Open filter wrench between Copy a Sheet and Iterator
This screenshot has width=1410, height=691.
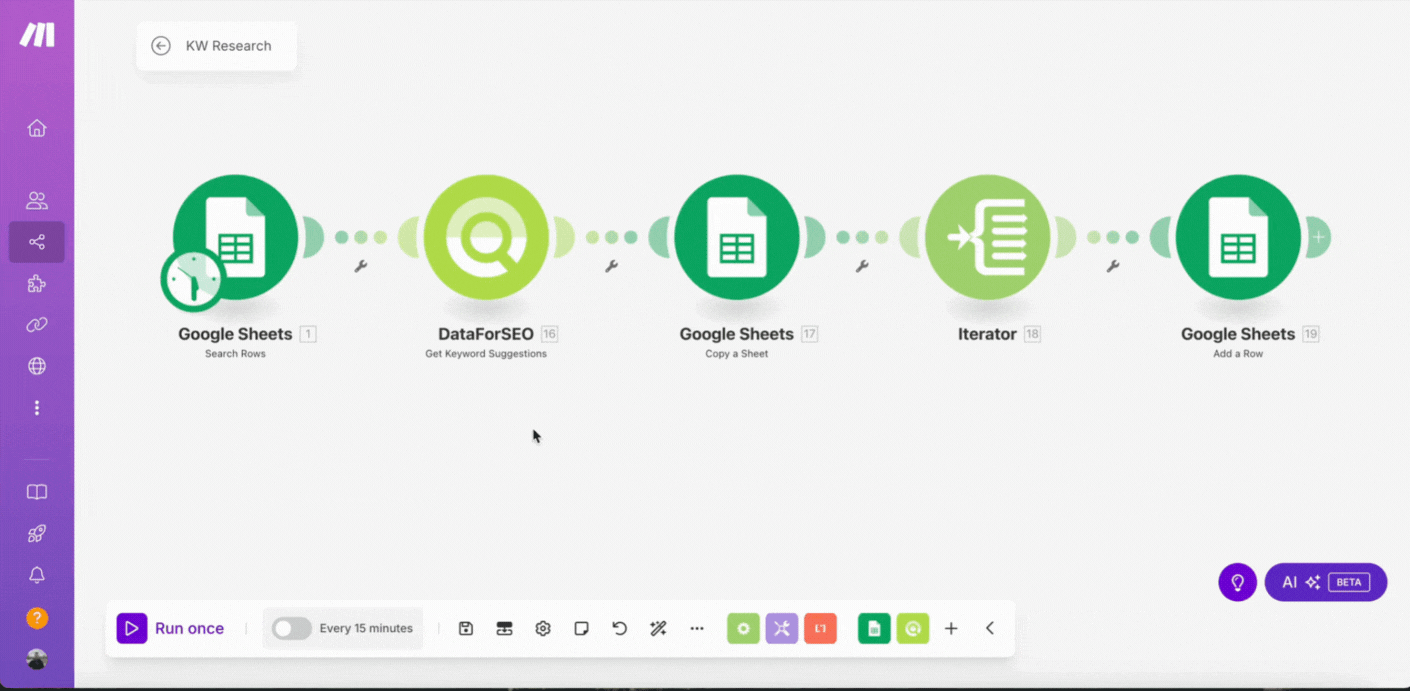(x=862, y=267)
